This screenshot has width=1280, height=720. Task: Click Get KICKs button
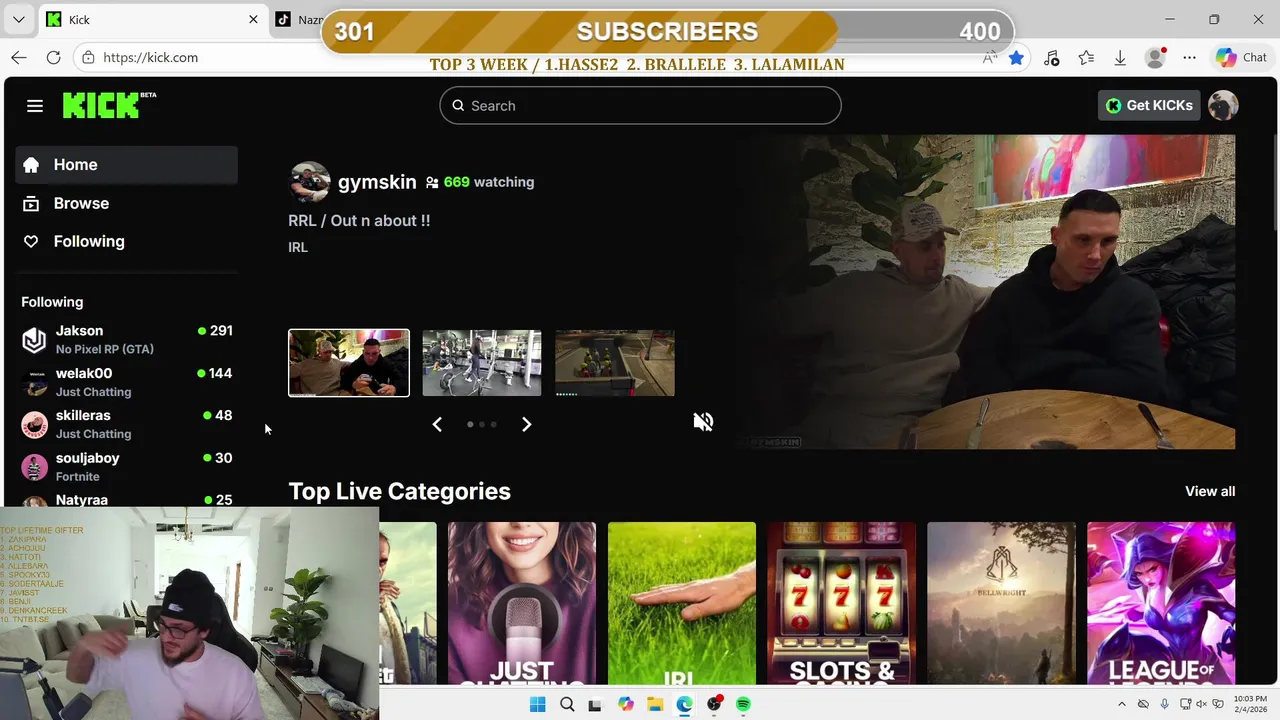tap(1149, 105)
